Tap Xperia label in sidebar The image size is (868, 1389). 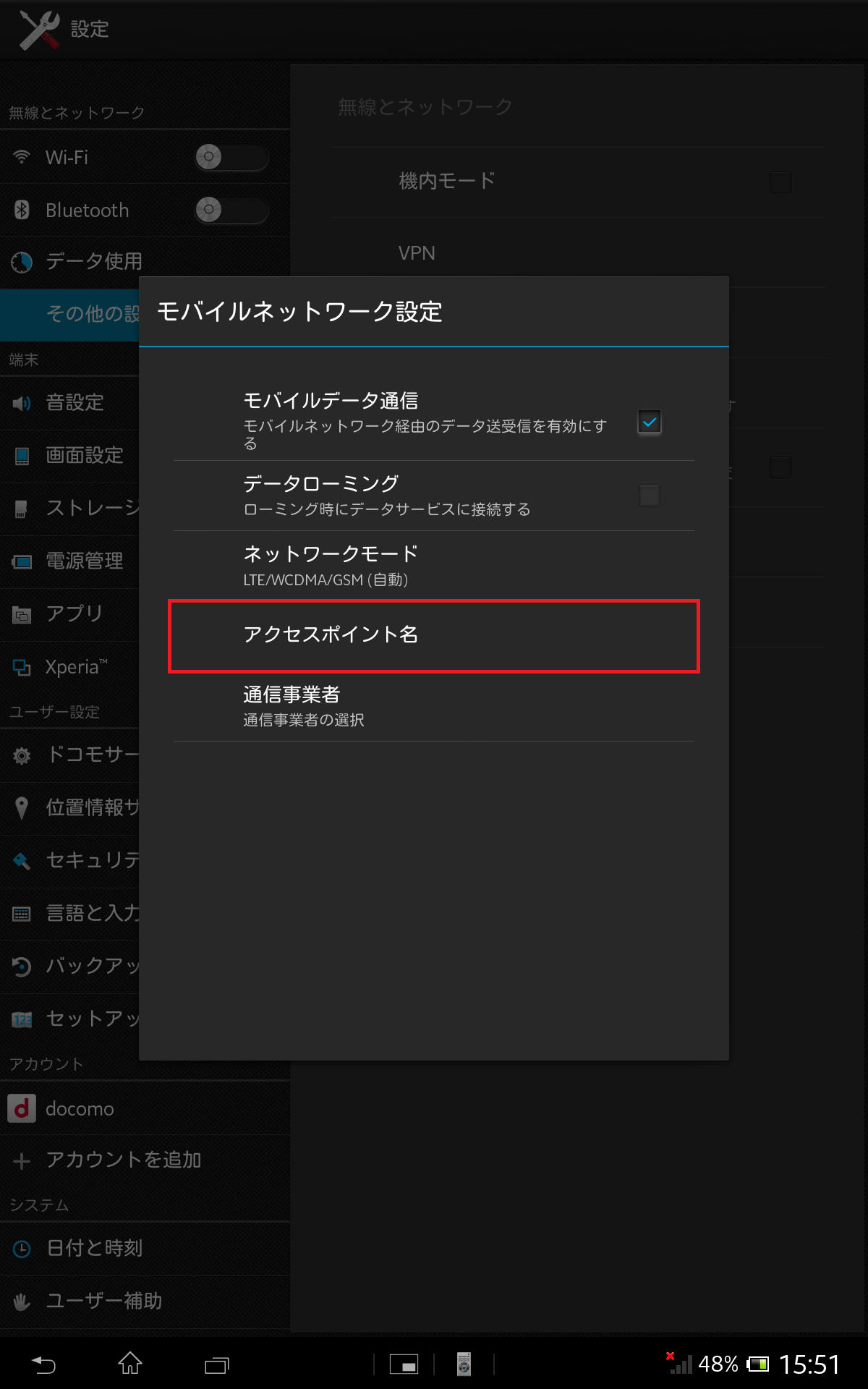click(76, 667)
